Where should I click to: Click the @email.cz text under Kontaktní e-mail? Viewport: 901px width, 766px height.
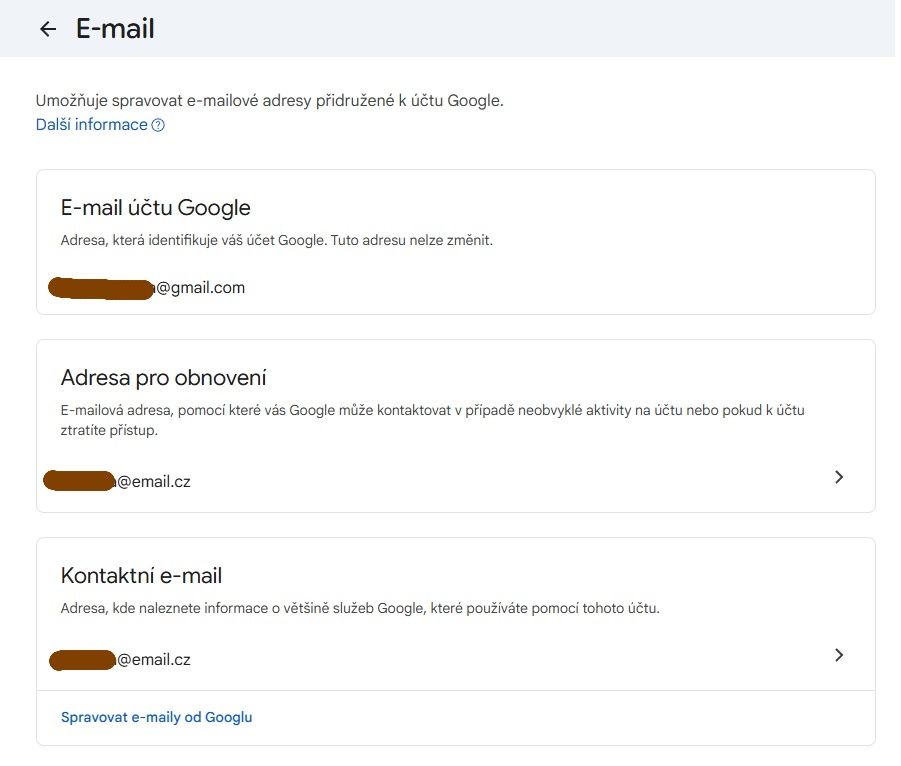tap(154, 659)
